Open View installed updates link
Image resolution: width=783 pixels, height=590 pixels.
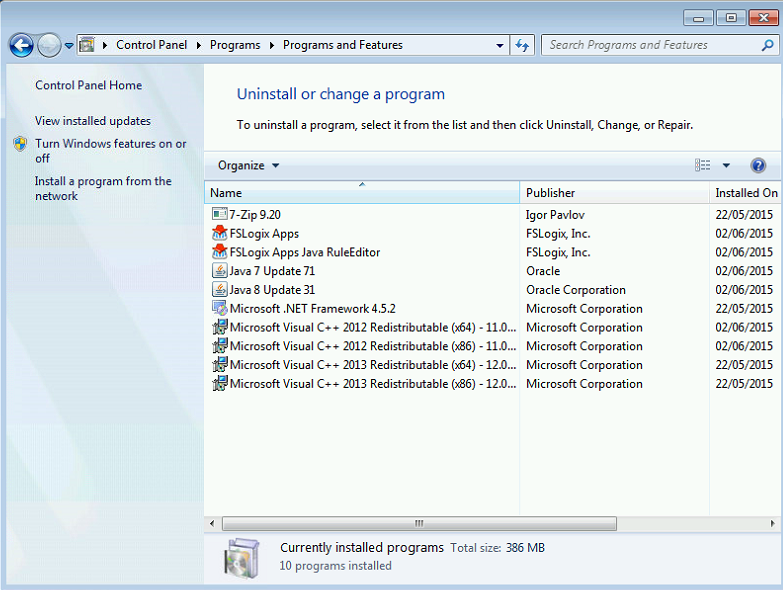93,121
